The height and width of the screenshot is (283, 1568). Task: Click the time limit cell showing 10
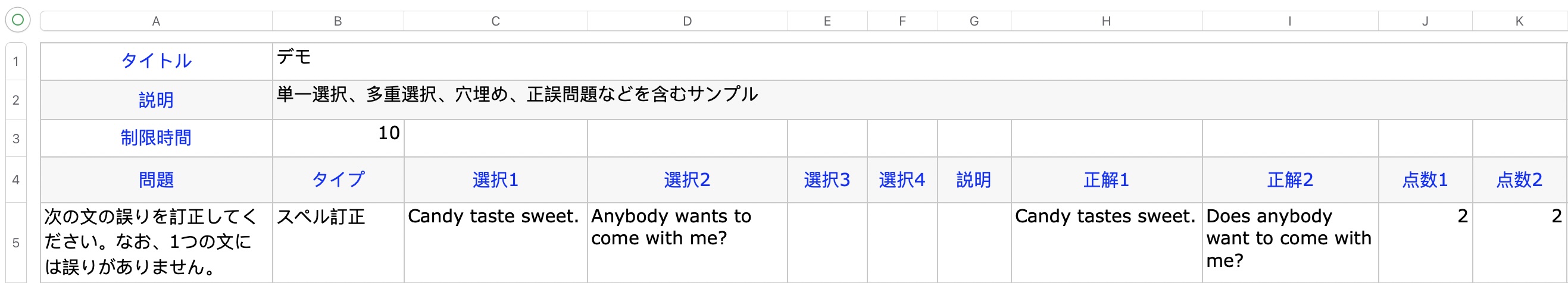338,139
